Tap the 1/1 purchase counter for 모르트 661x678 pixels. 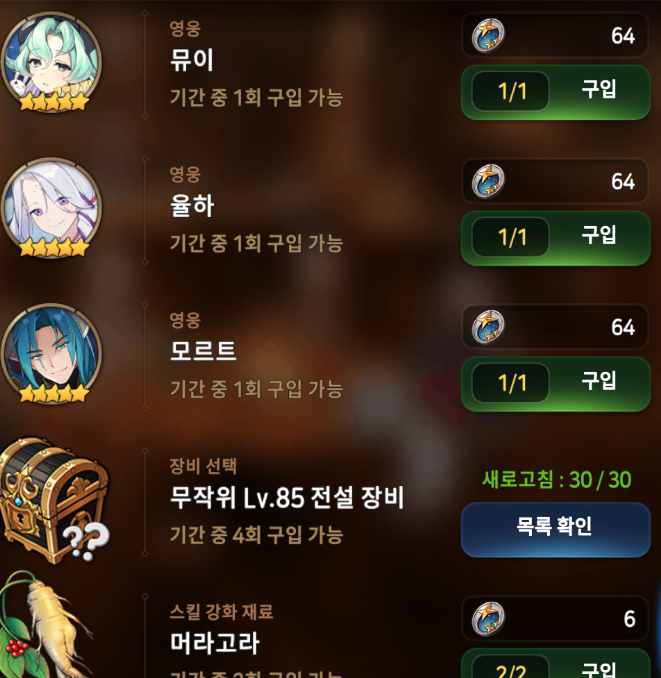coord(511,383)
